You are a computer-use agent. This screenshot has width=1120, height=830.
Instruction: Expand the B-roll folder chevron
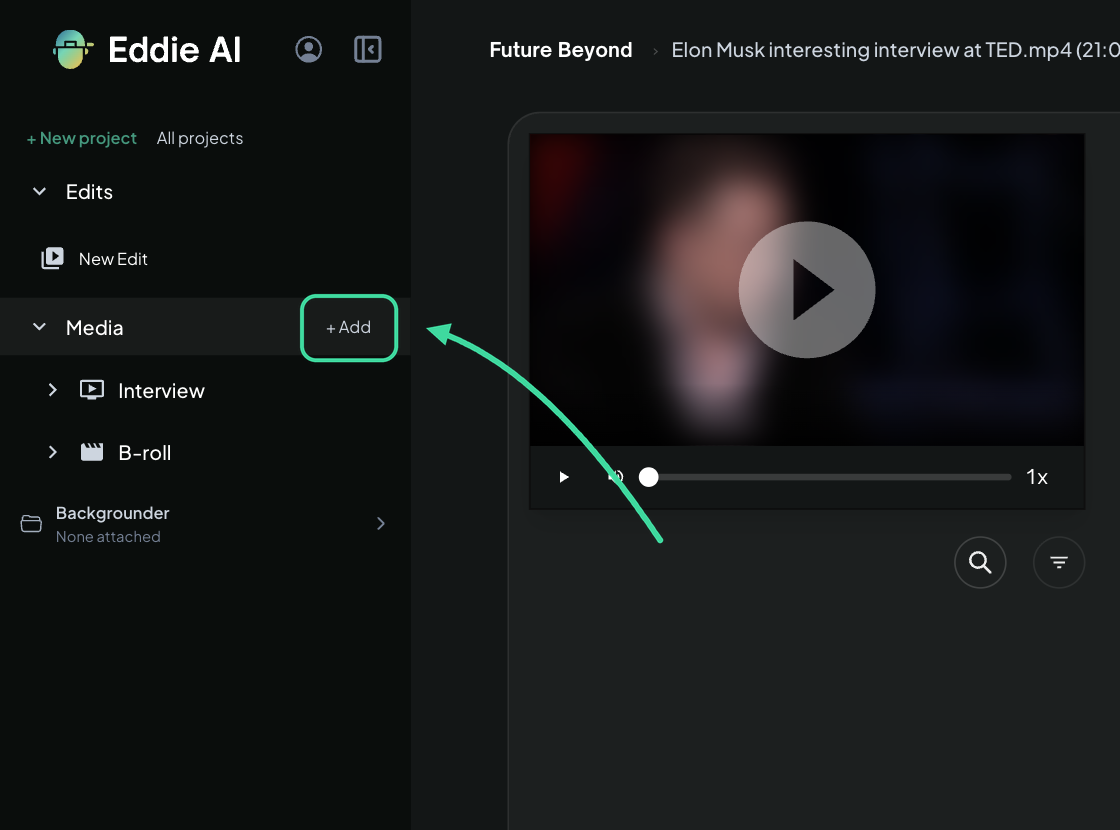click(x=52, y=452)
